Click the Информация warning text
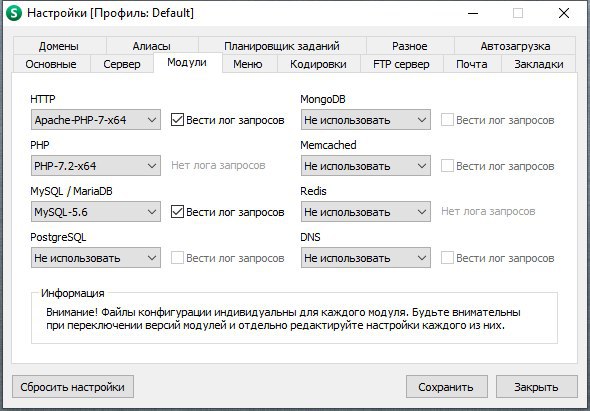The height and width of the screenshot is (411, 590). pyautogui.click(x=283, y=318)
